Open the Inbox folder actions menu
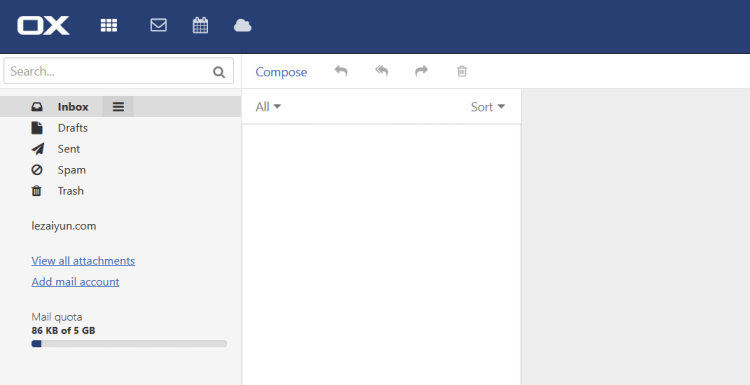 (118, 107)
